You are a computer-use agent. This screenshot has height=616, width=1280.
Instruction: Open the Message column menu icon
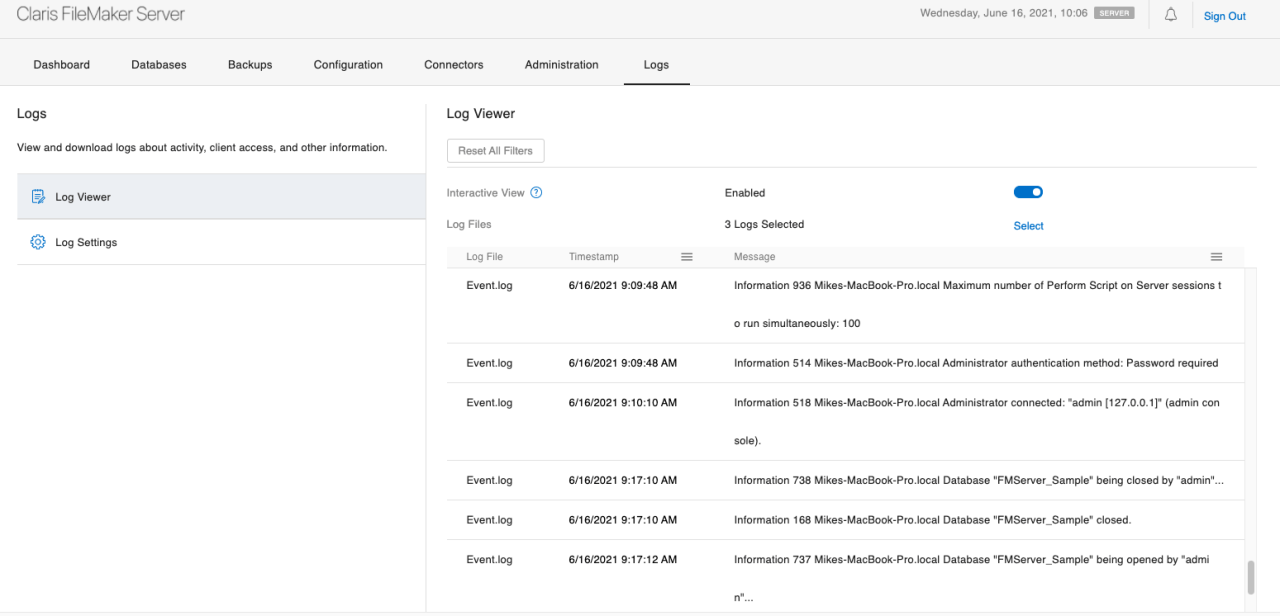point(1217,257)
